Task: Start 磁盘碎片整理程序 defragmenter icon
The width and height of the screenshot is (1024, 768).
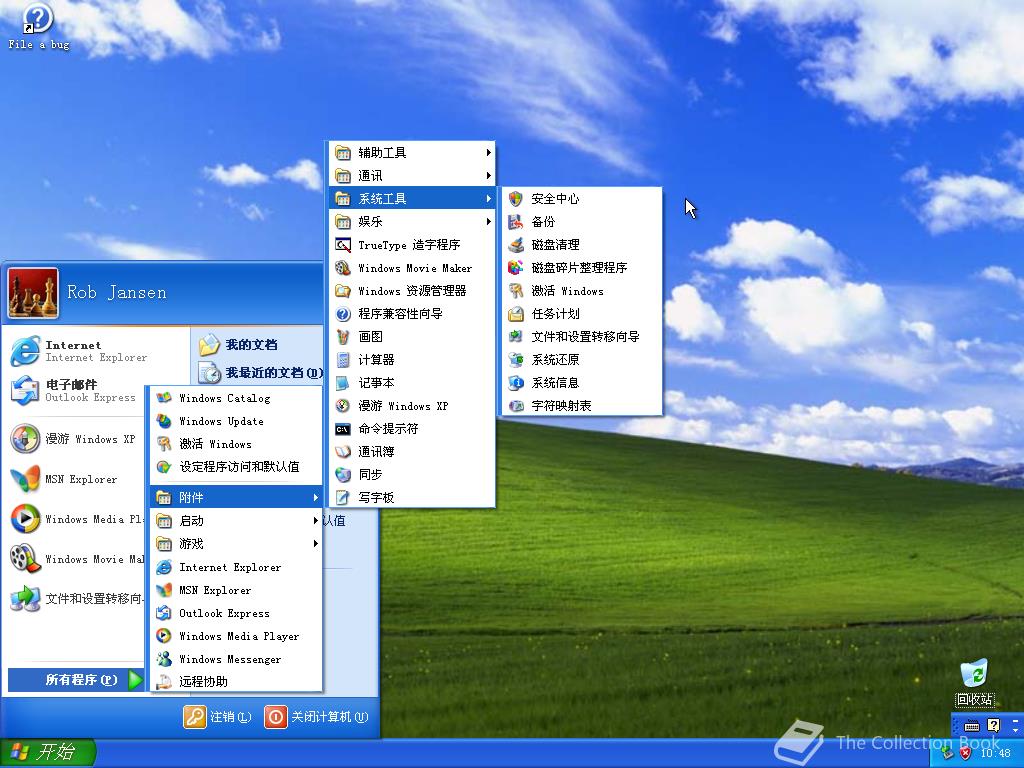Action: click(515, 268)
